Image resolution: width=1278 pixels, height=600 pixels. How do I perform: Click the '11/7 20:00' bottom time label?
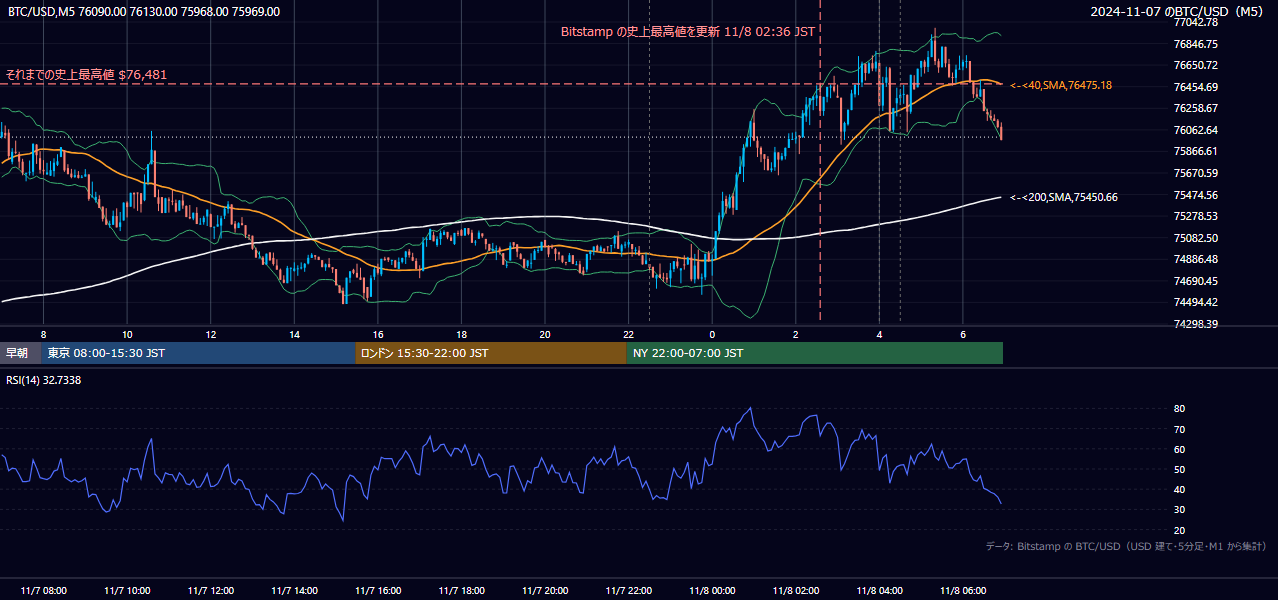(x=545, y=591)
